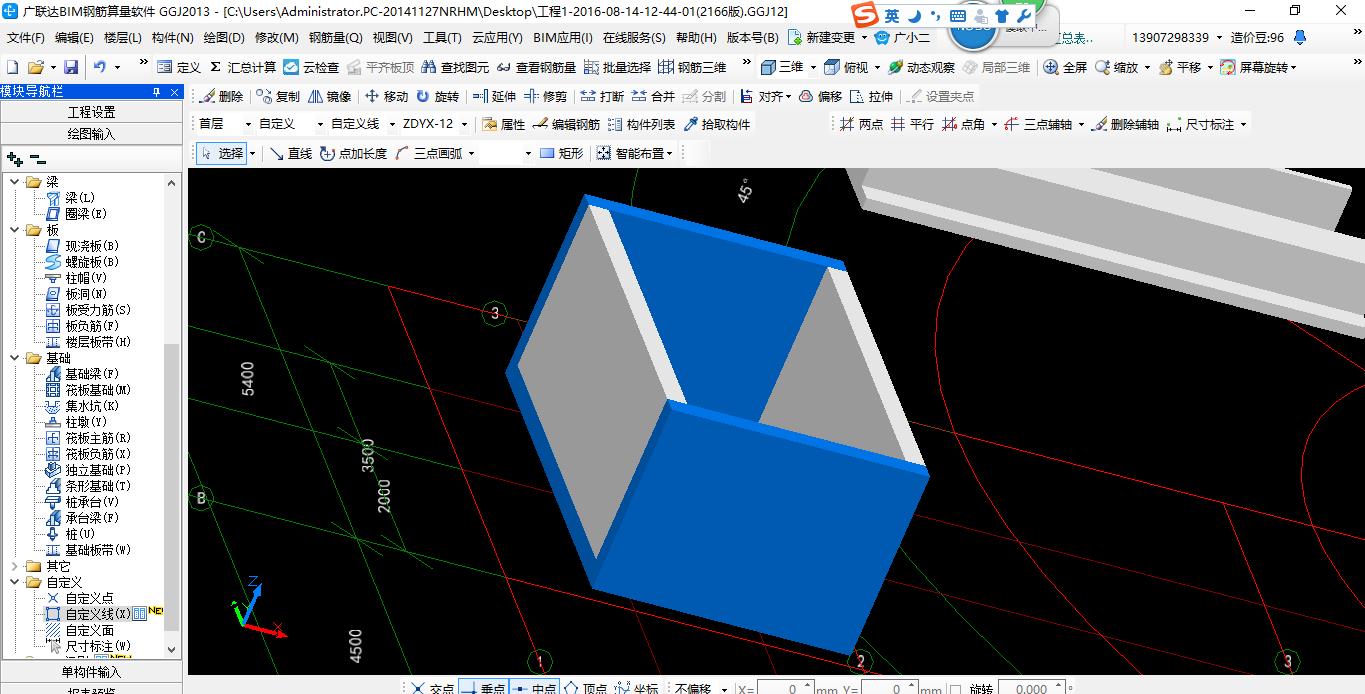Draw with the 直线 line tool
The width and height of the screenshot is (1365, 694).
291,153
